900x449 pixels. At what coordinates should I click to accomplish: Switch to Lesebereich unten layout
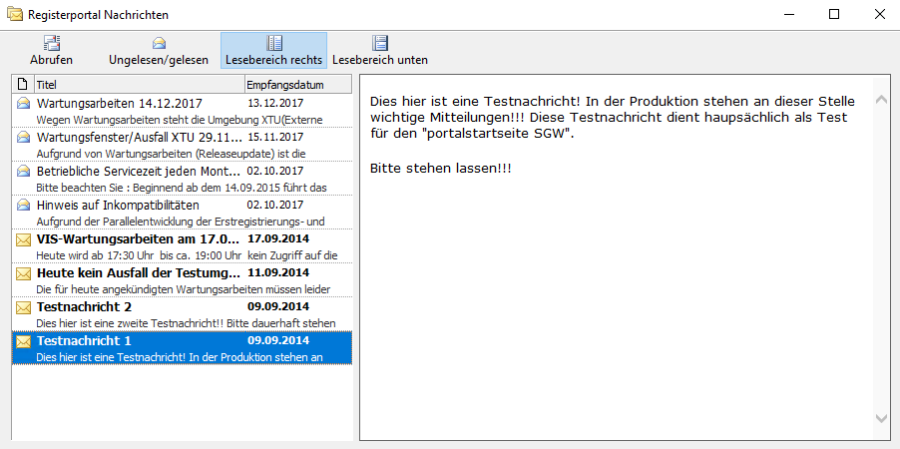pos(380,49)
